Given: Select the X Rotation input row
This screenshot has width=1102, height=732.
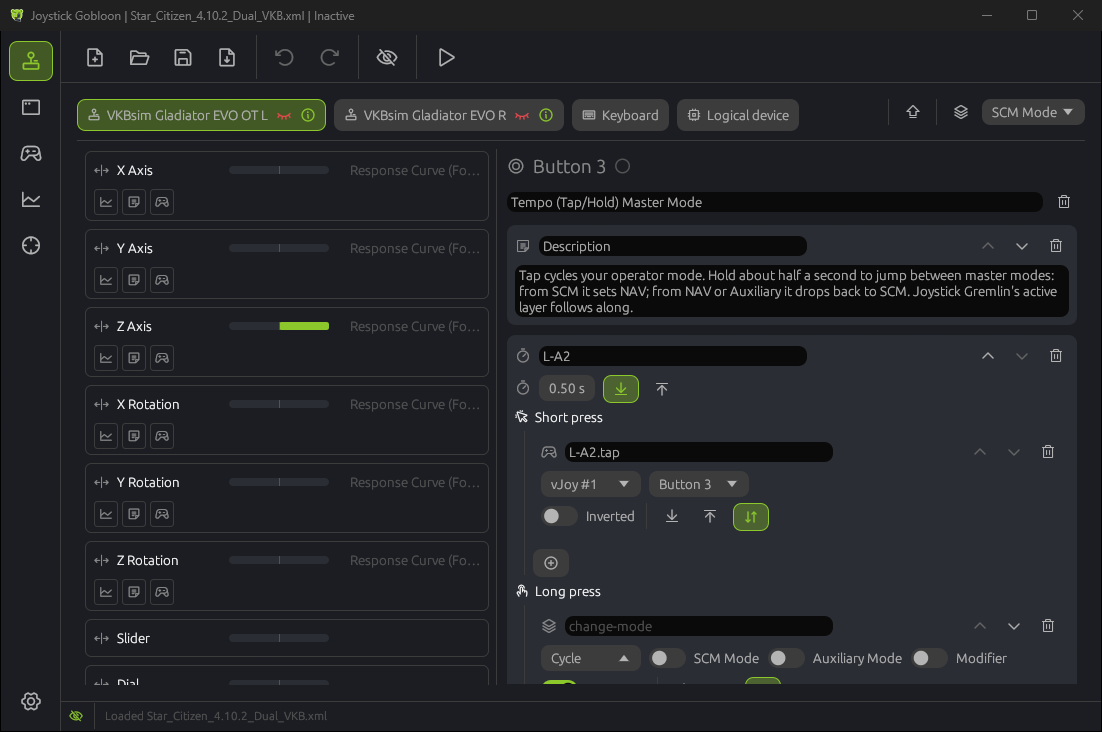Looking at the screenshot, I should pos(287,420).
